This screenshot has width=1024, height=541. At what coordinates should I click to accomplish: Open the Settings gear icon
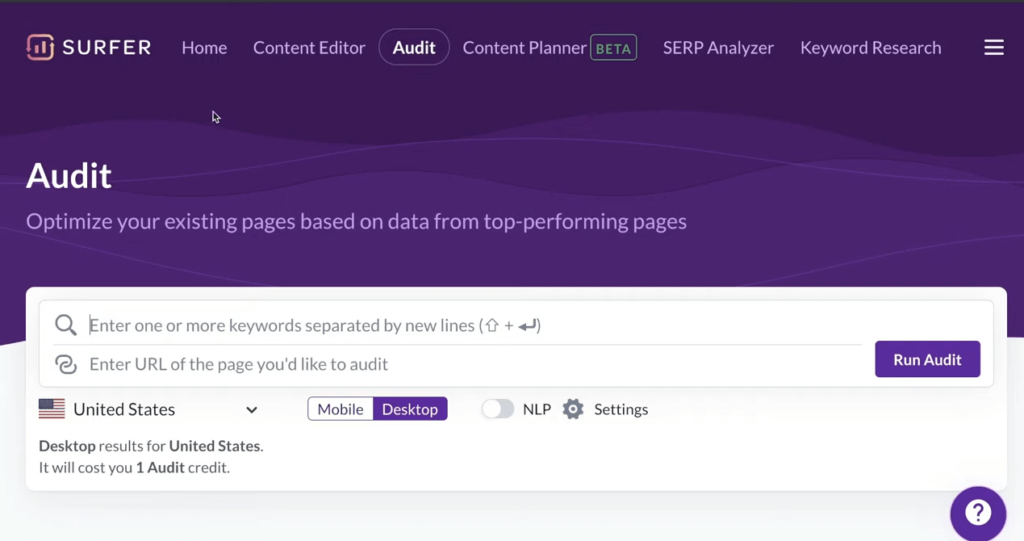coord(573,409)
